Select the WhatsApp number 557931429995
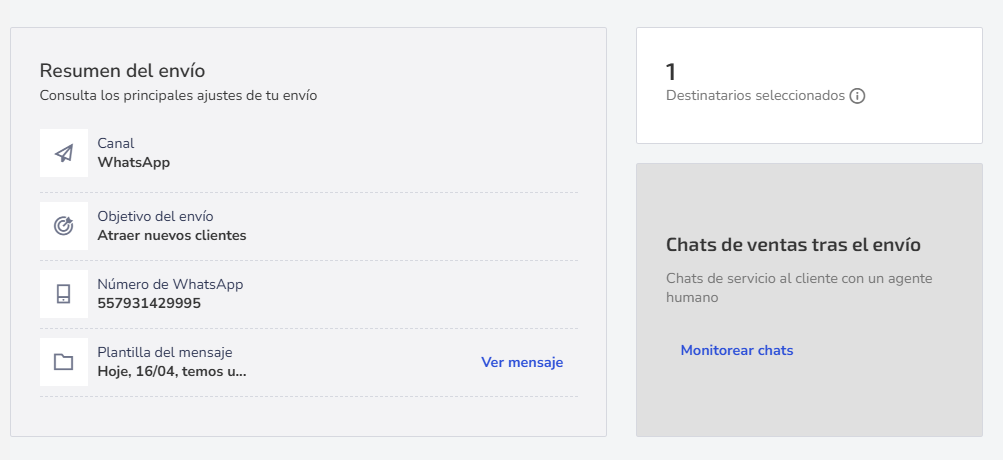 coord(149,303)
